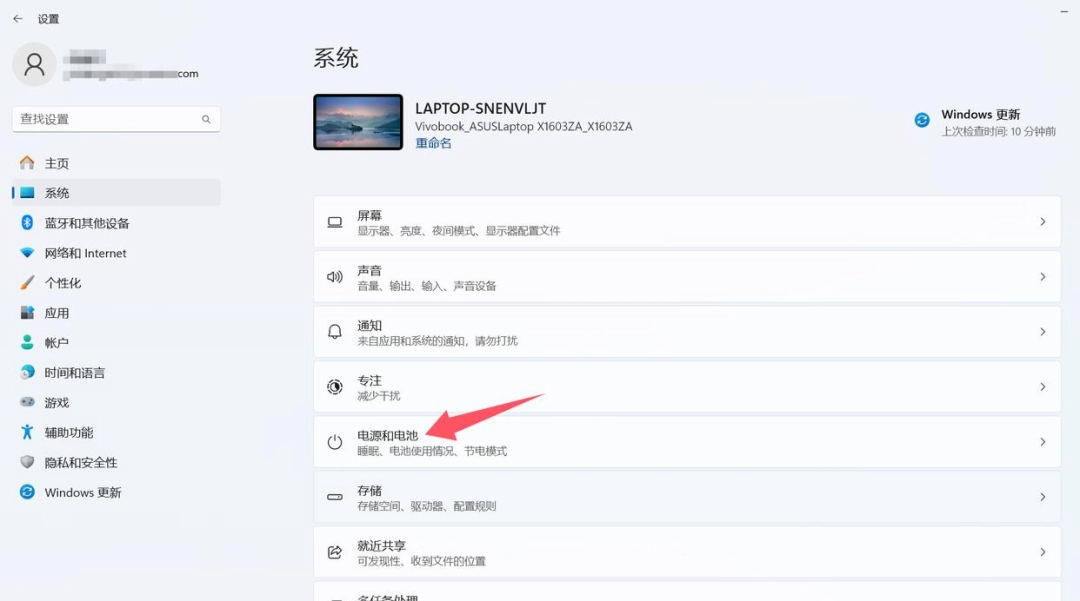
Task: Open the 就近共享 settings row
Action: tap(687, 552)
